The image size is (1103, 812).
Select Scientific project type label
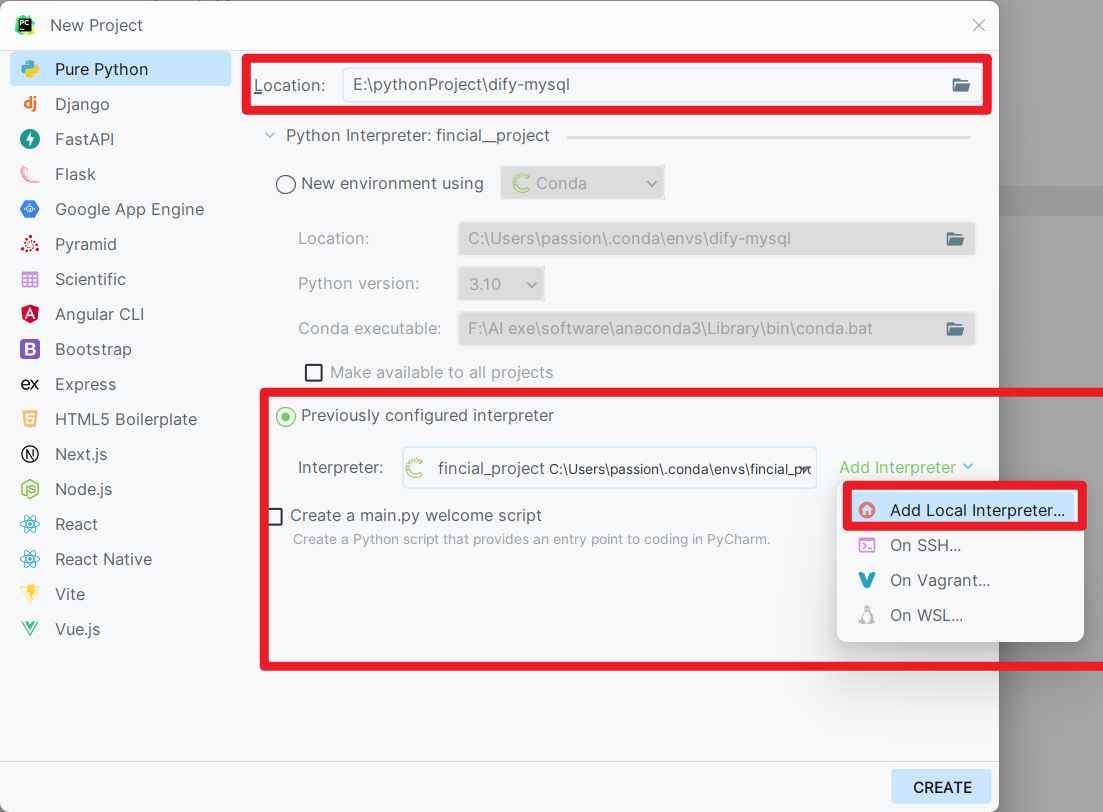[x=90, y=279]
